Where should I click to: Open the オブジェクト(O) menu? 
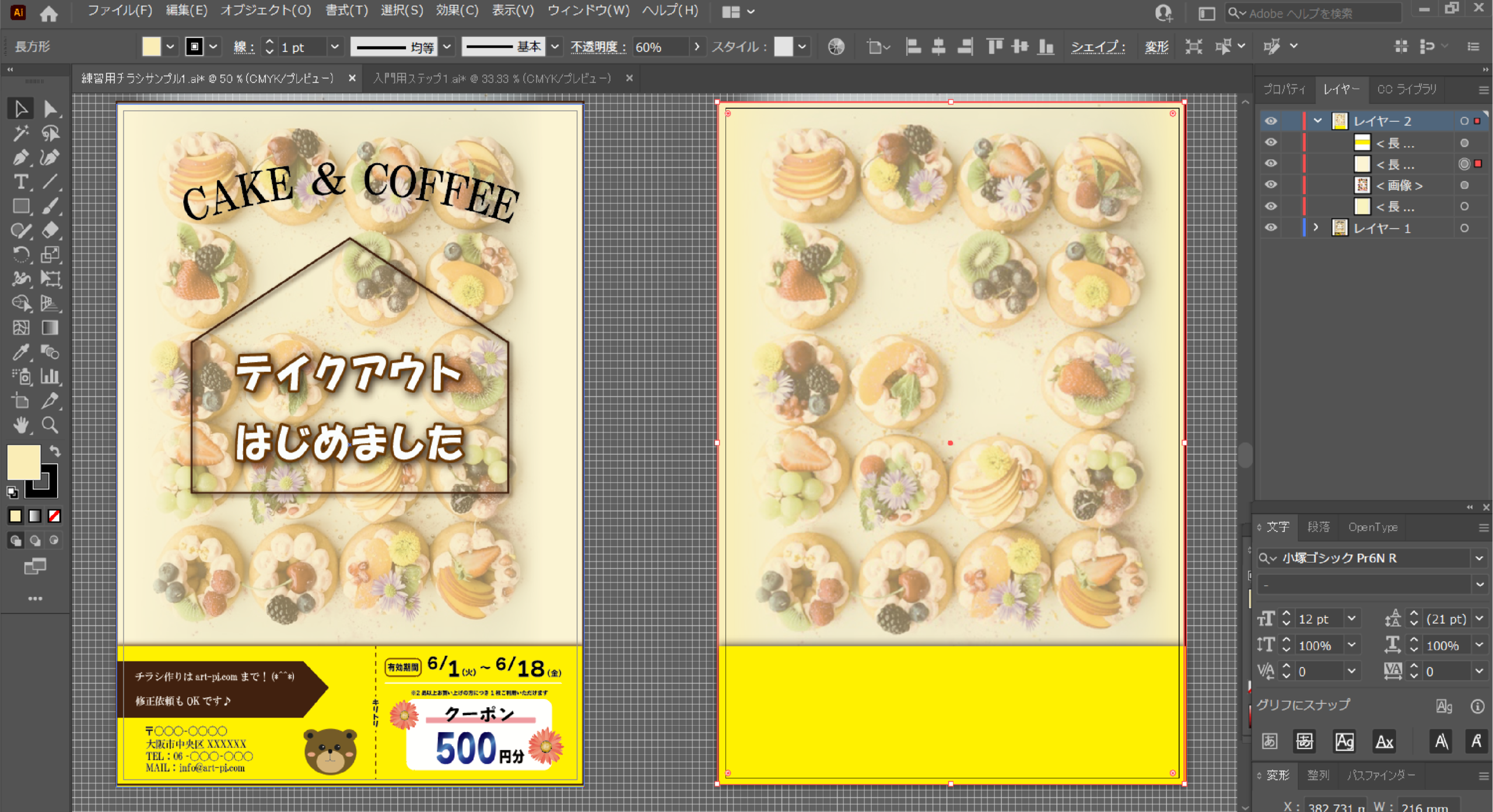click(x=265, y=10)
